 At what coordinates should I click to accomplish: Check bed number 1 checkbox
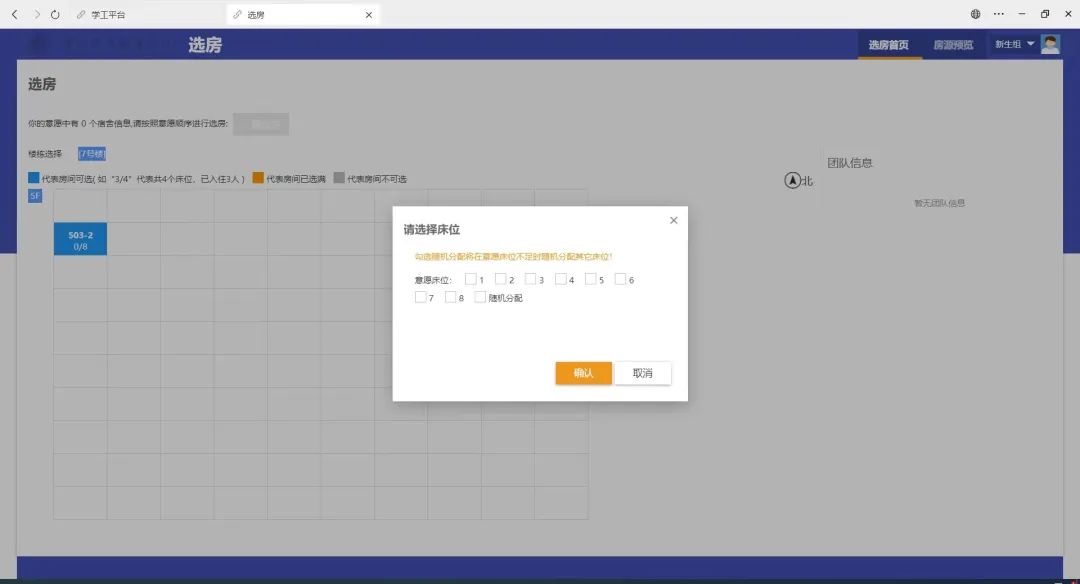click(471, 280)
